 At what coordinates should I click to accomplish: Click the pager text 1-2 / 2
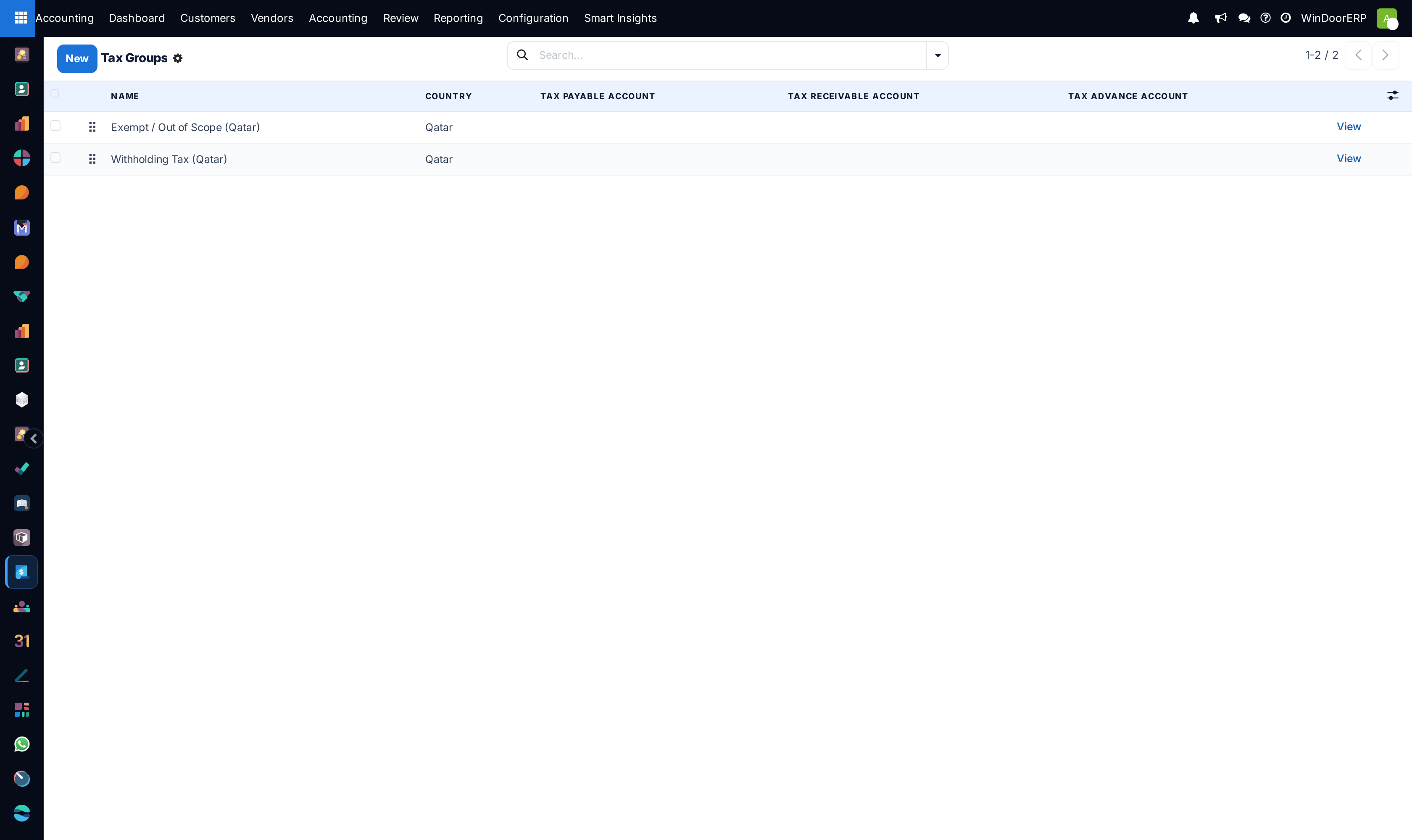click(x=1321, y=55)
